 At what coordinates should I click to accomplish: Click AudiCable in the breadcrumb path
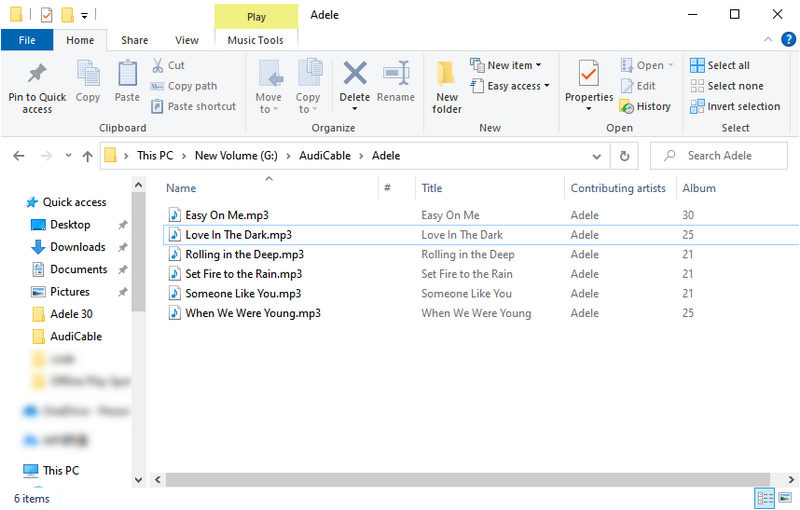(324, 156)
